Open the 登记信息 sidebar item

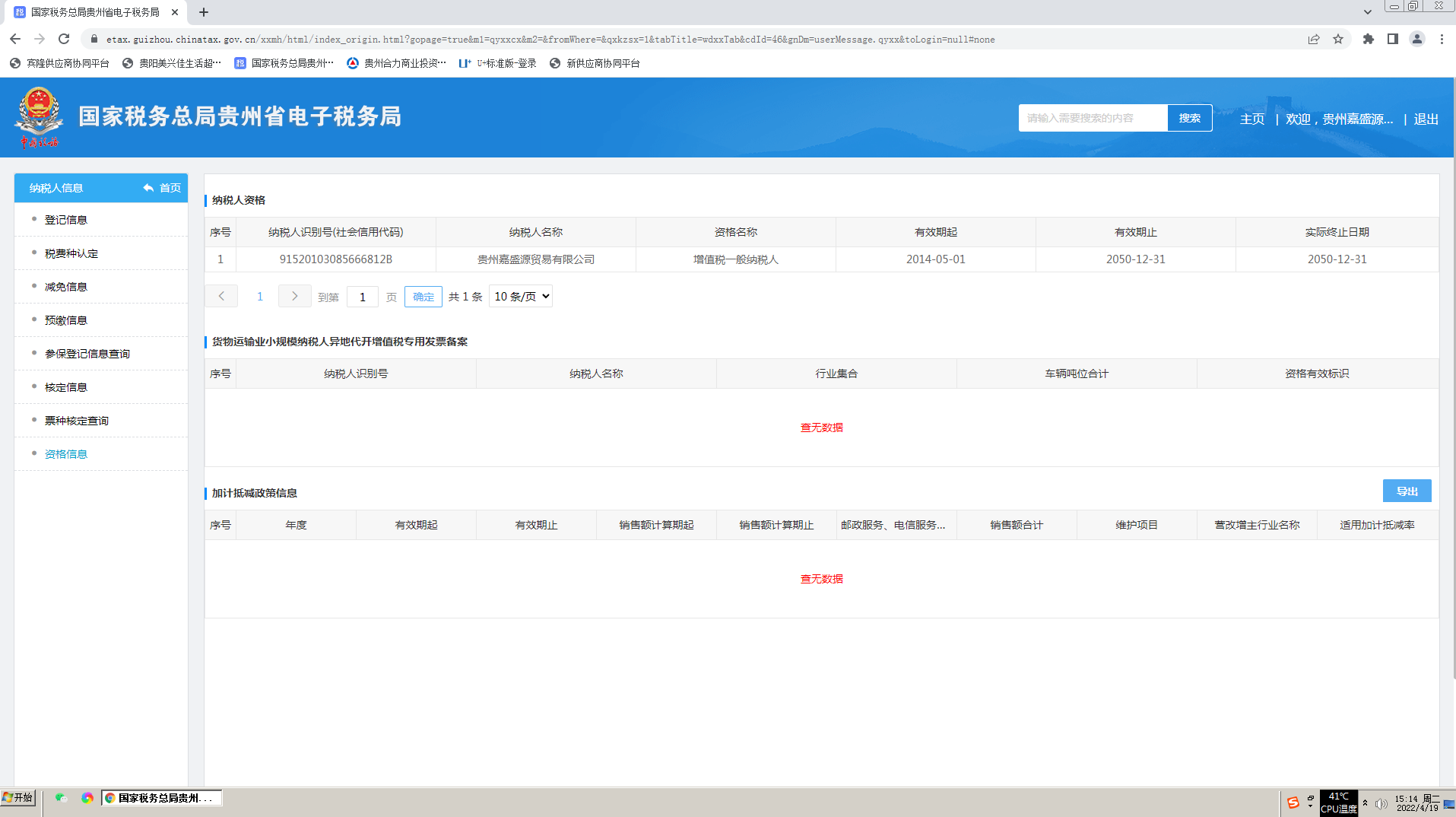(66, 220)
